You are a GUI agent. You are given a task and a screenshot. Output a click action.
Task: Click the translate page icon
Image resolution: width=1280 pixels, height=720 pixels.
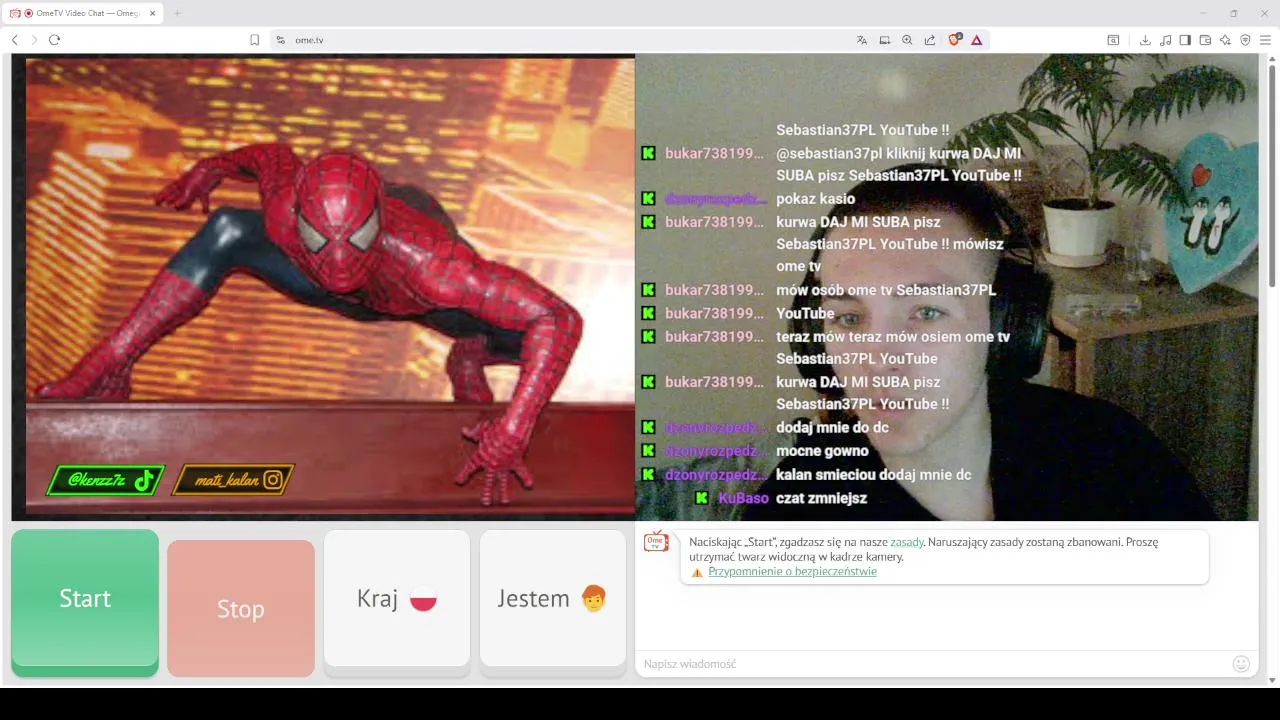(x=862, y=40)
